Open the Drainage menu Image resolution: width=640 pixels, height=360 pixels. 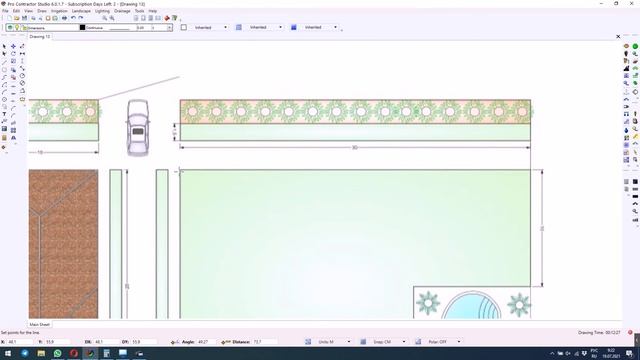click(122, 11)
